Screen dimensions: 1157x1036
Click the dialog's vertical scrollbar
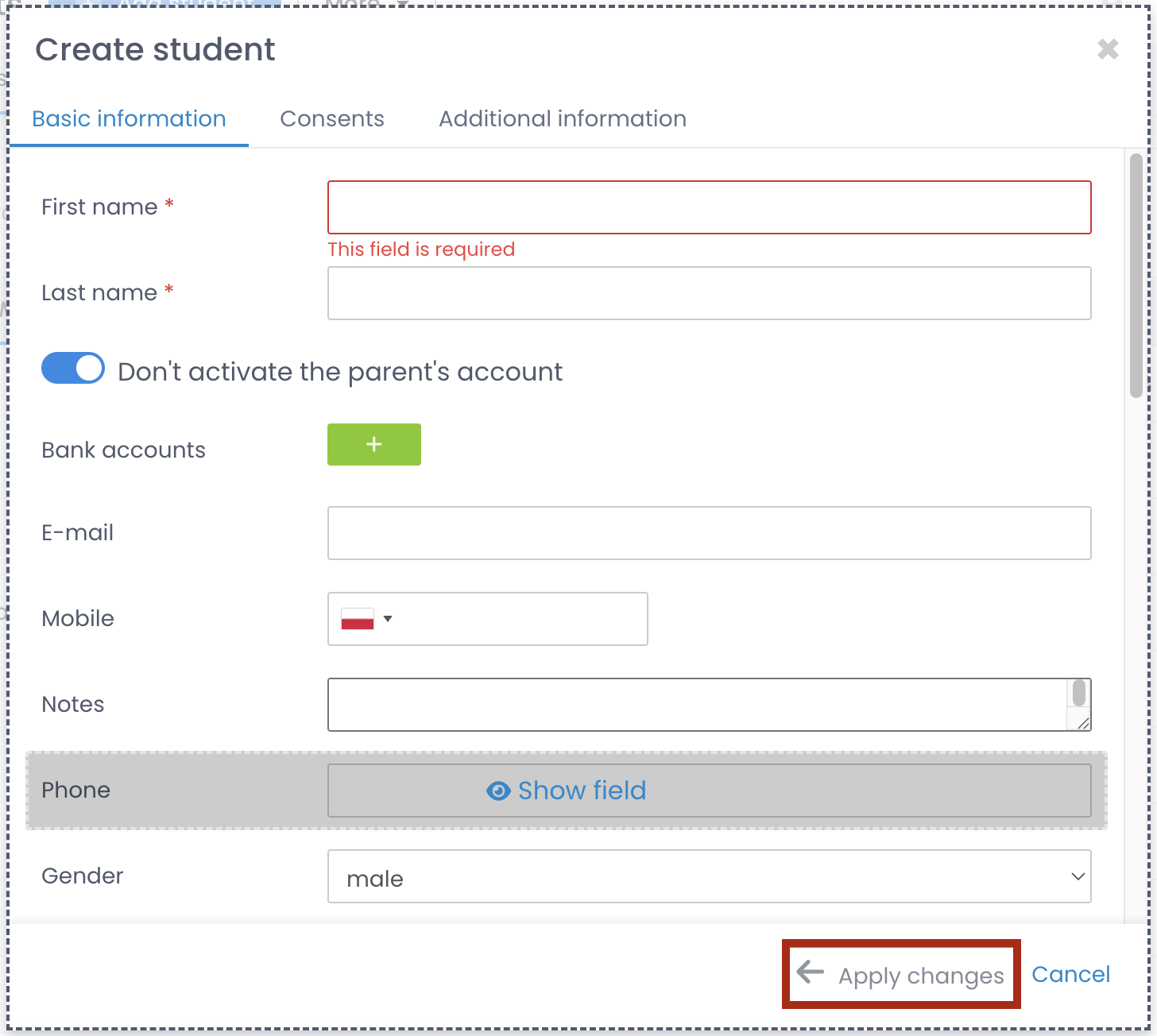[x=1136, y=275]
